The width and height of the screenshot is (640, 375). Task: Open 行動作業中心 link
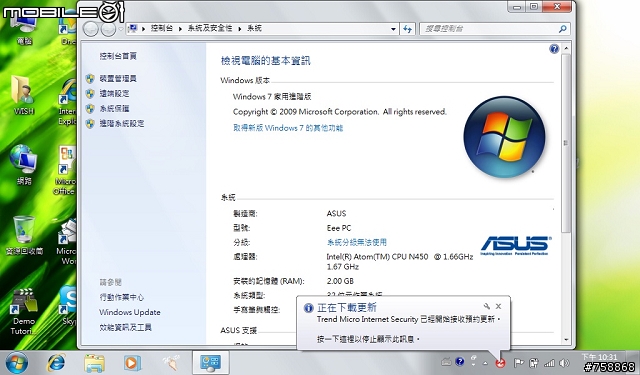point(122,297)
